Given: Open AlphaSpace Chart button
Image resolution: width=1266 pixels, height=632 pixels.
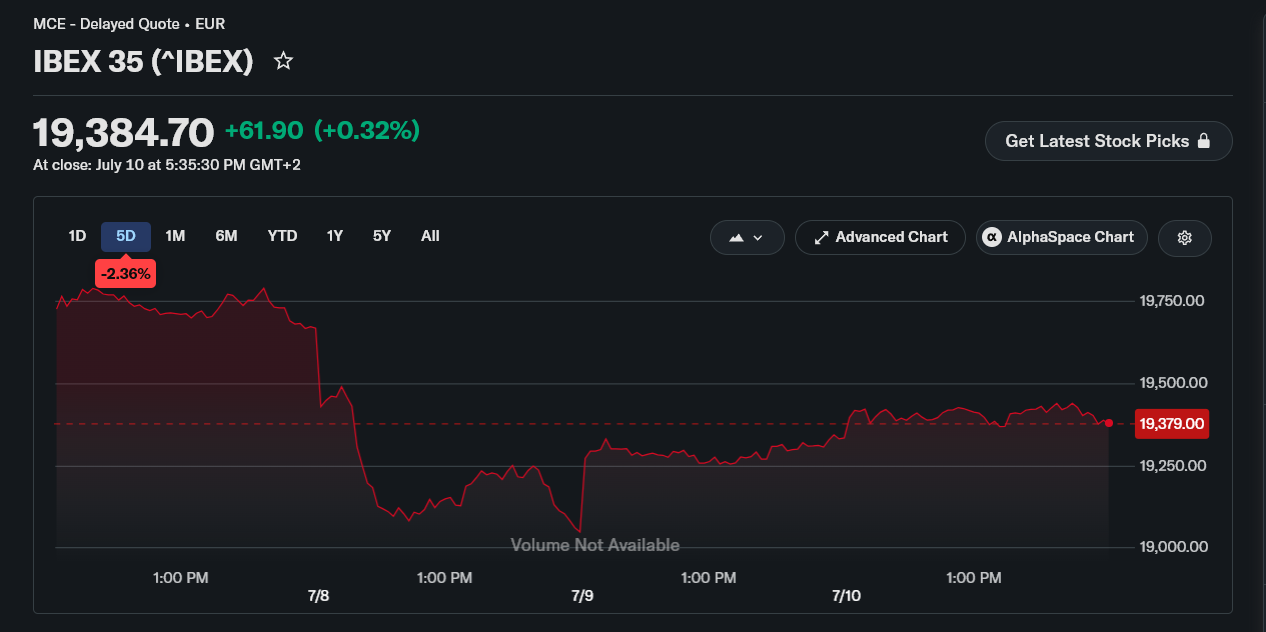Looking at the screenshot, I should point(1061,238).
